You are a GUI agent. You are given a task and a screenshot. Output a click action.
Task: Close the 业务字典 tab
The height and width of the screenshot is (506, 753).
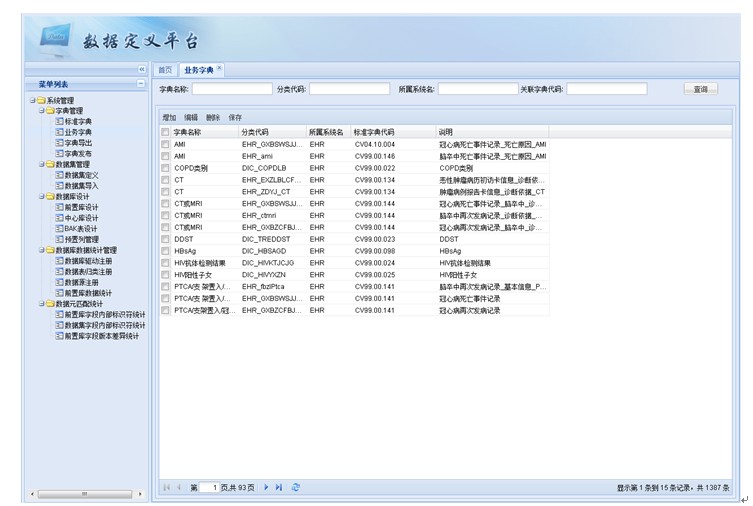click(220, 67)
